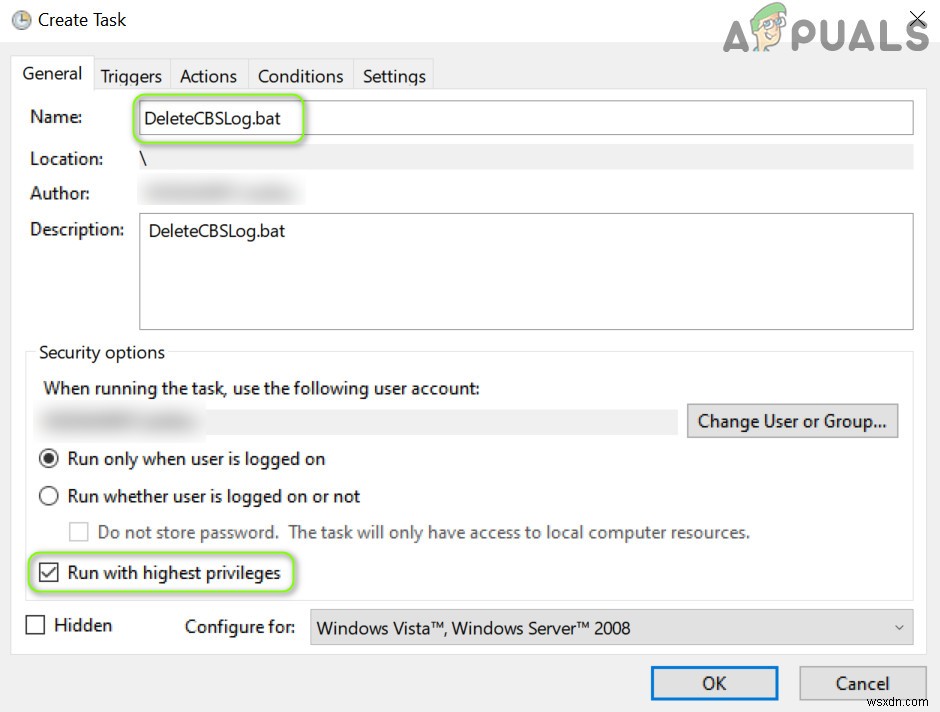Close the Create Task dialog
Screen dimensions: 940x712
pos(917,19)
